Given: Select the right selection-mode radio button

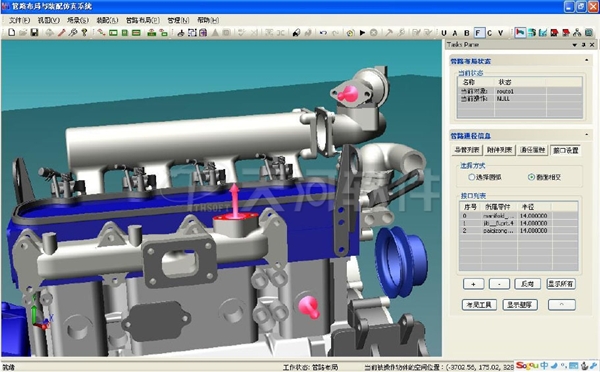Looking at the screenshot, I should pyautogui.click(x=531, y=177).
